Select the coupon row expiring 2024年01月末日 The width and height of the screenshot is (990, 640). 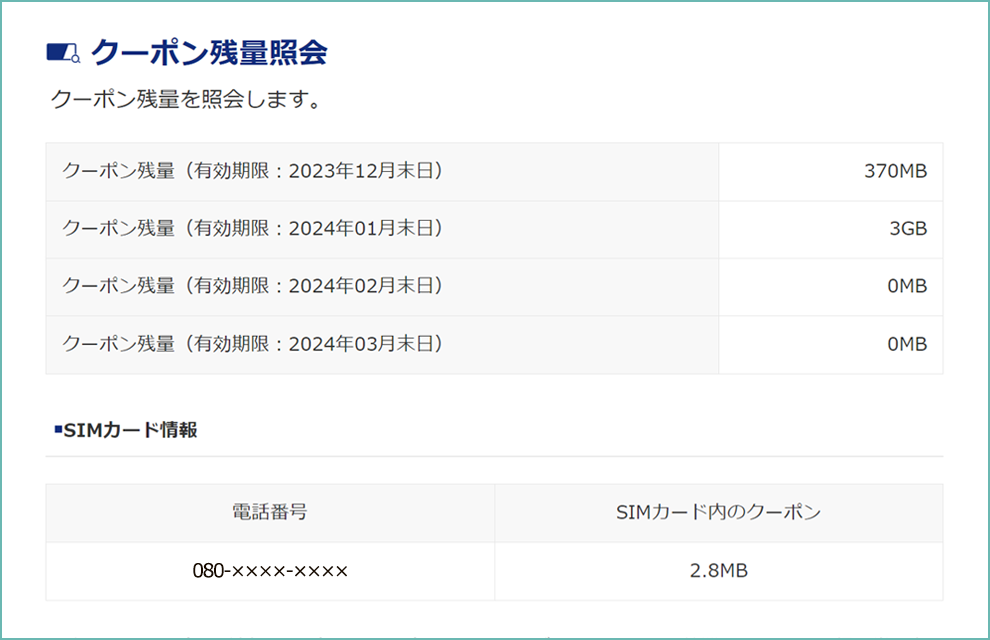point(494,230)
